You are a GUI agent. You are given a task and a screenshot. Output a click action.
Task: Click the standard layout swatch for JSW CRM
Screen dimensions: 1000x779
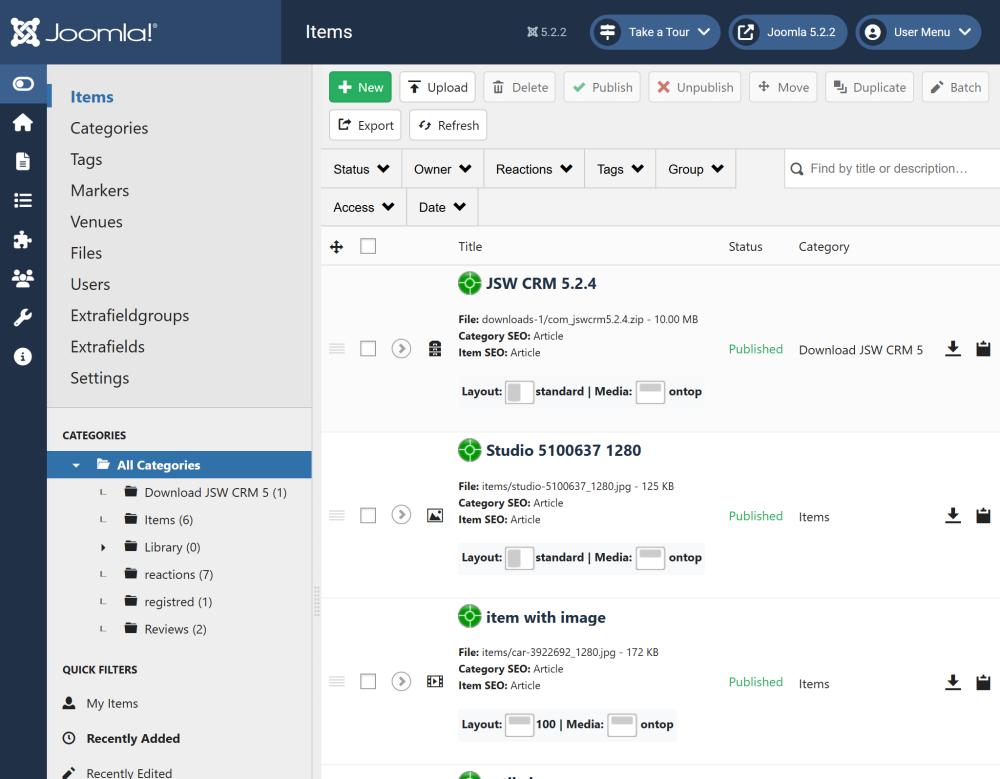click(519, 392)
